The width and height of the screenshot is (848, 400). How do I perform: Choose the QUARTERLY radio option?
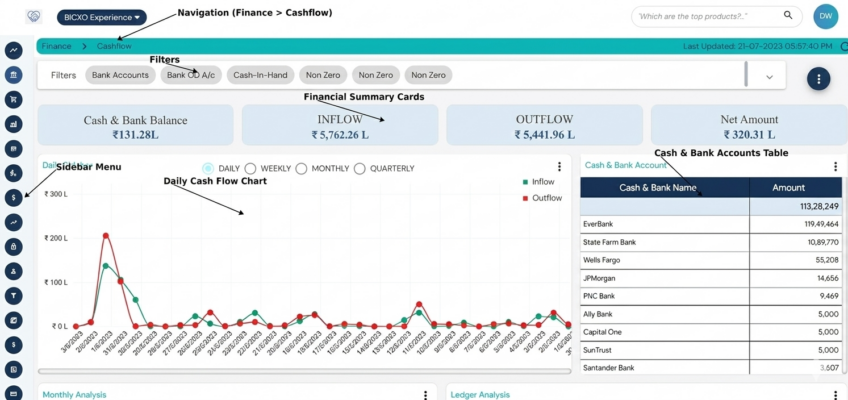pyautogui.click(x=361, y=168)
